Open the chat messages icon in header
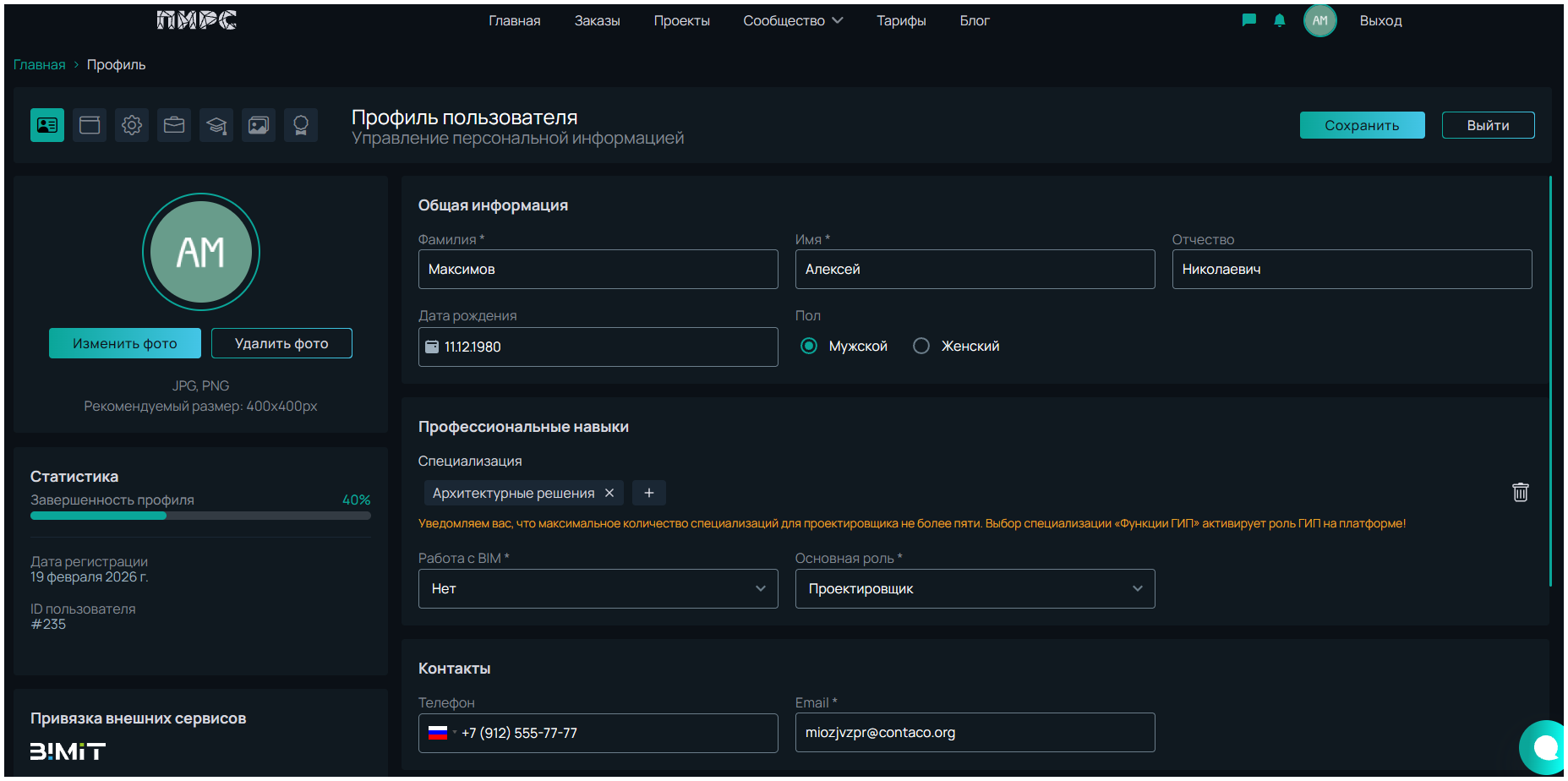Image resolution: width=1568 pixels, height=781 pixels. point(1248,20)
